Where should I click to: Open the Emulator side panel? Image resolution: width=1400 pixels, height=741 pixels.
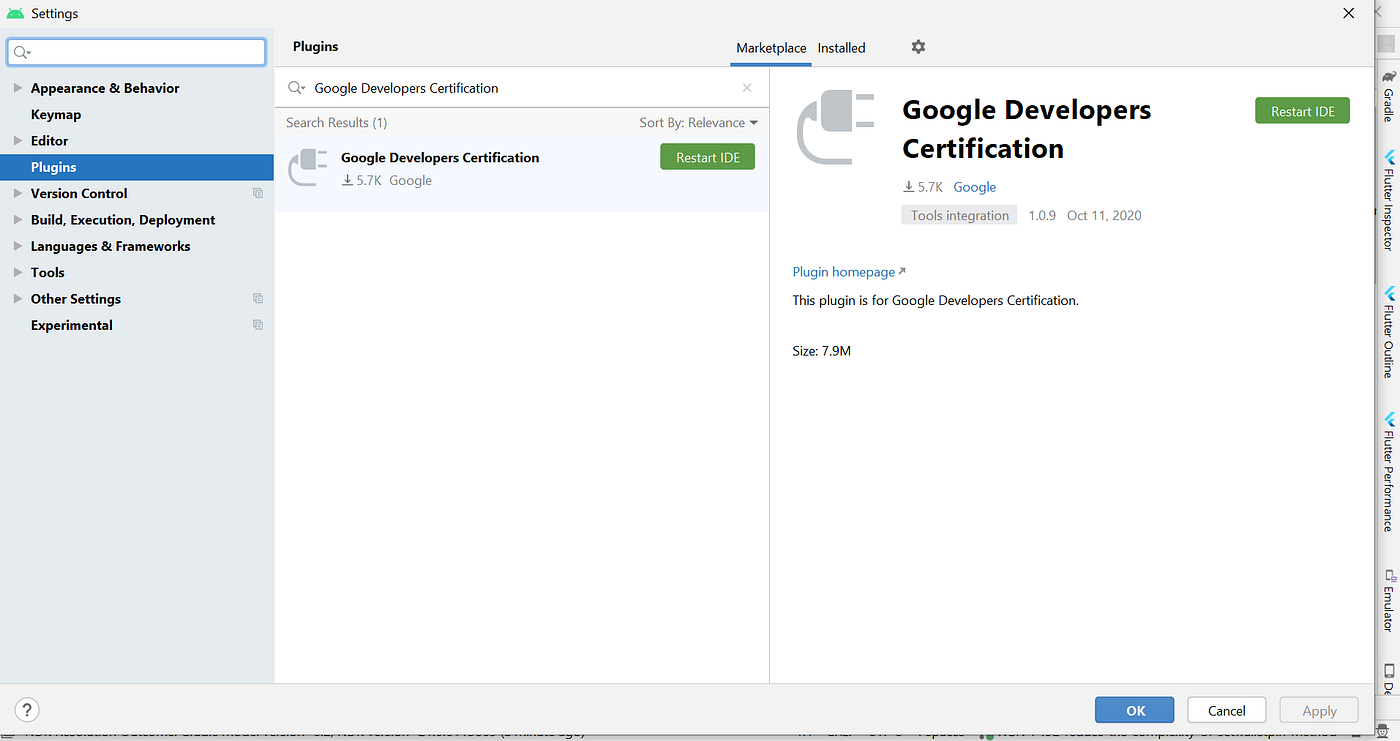coord(1389,601)
